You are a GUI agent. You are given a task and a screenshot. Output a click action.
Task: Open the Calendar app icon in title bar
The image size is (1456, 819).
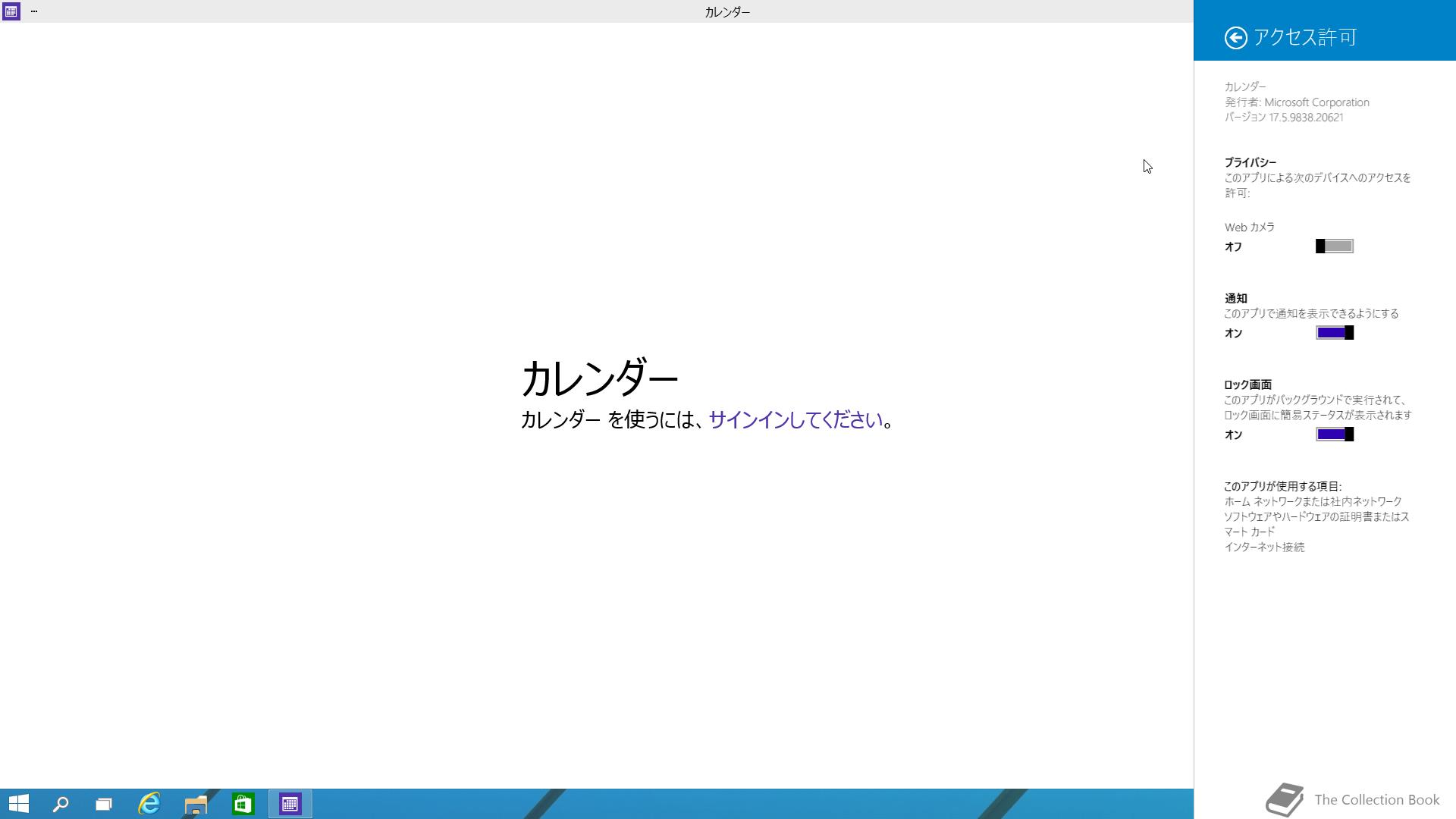(11, 11)
